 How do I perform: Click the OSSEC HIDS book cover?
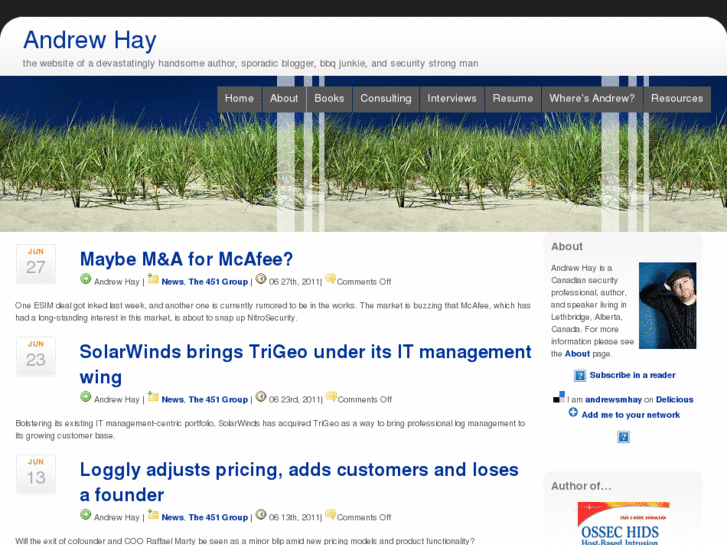point(624,523)
